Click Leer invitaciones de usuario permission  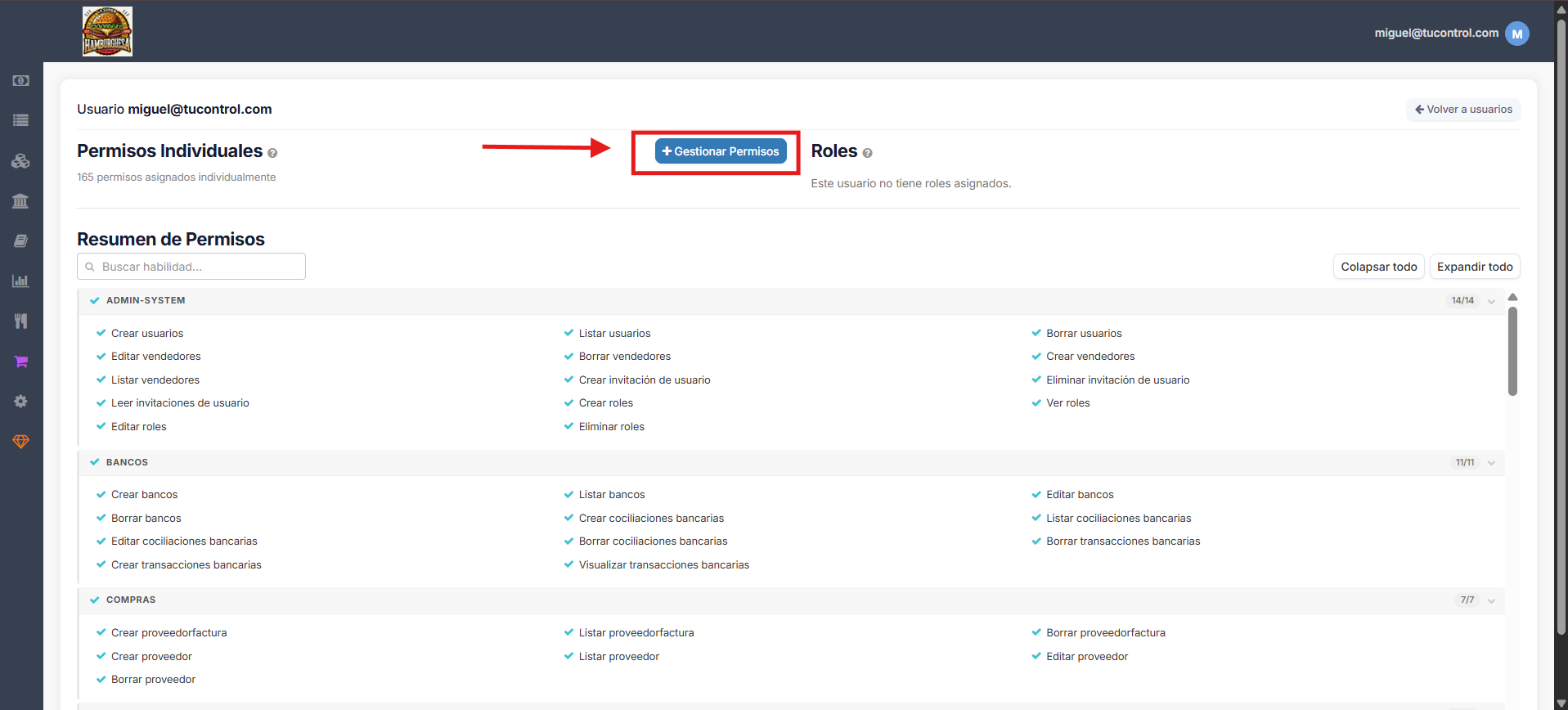(180, 402)
